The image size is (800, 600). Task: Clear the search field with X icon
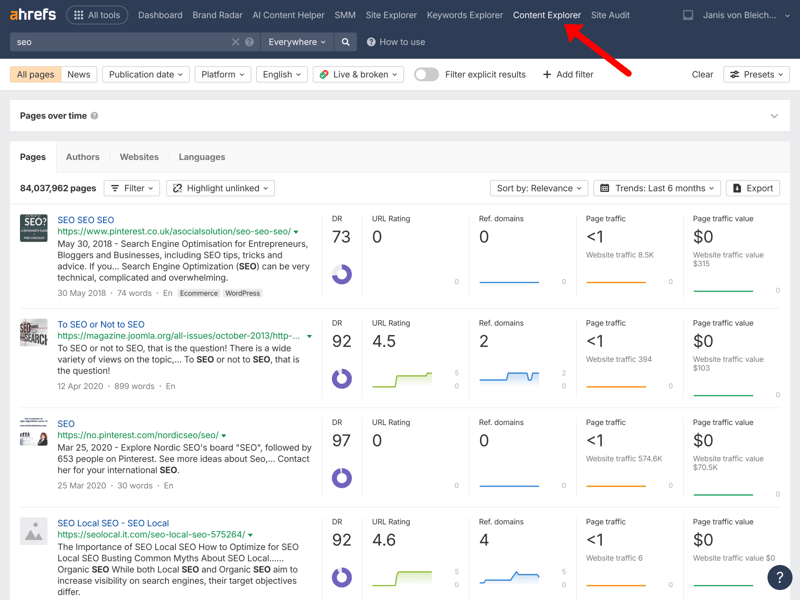click(x=235, y=42)
